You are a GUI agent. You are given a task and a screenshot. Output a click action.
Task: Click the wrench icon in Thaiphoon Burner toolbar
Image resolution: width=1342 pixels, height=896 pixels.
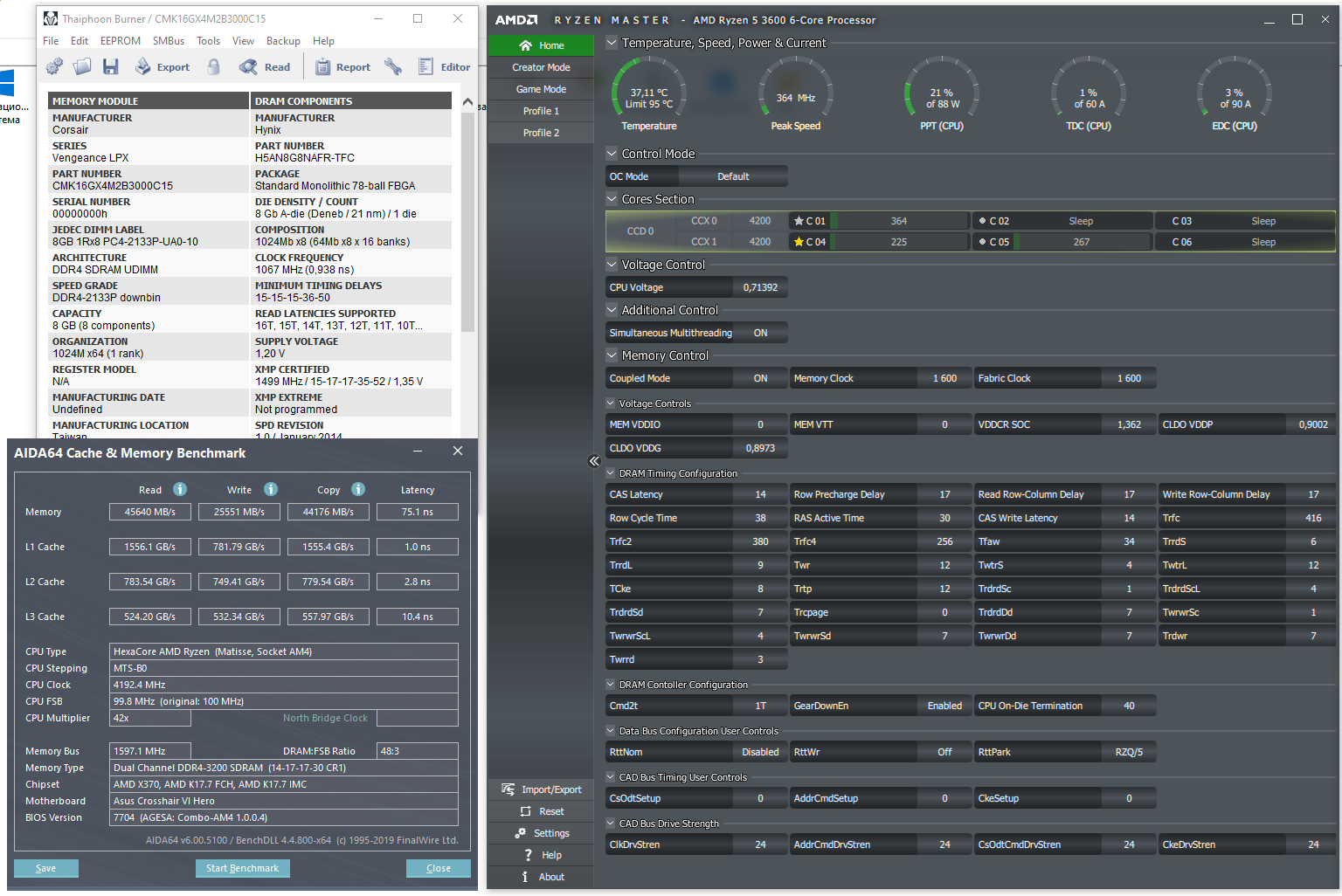point(393,66)
